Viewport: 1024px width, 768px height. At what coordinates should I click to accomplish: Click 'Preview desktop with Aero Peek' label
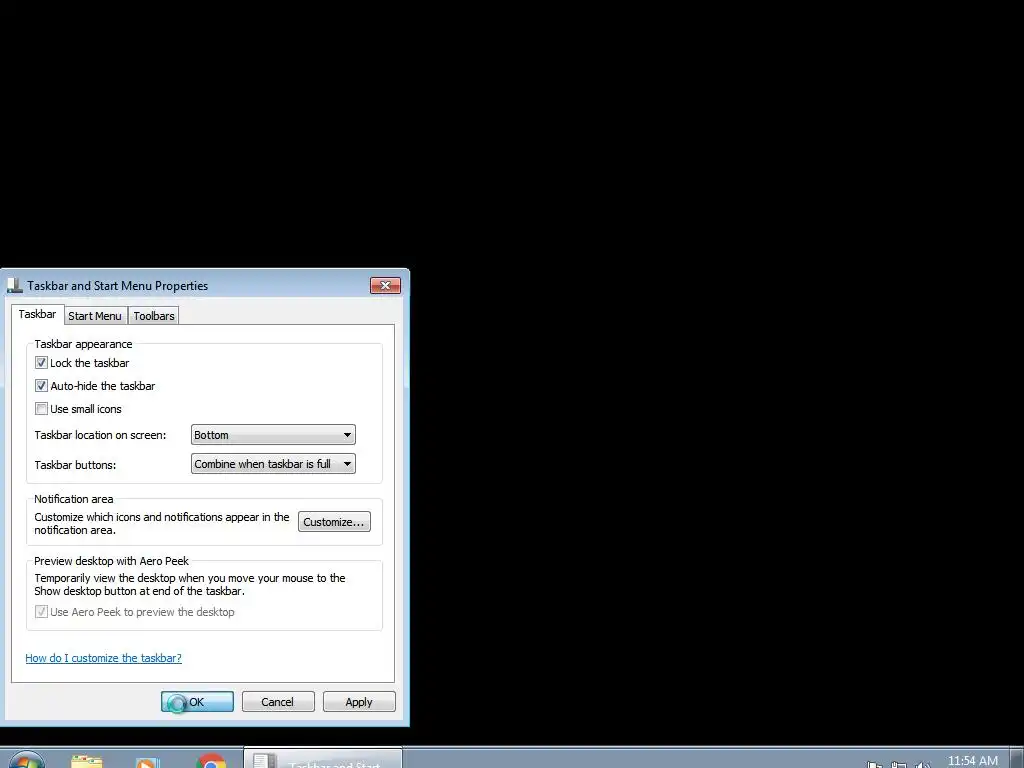click(x=111, y=561)
